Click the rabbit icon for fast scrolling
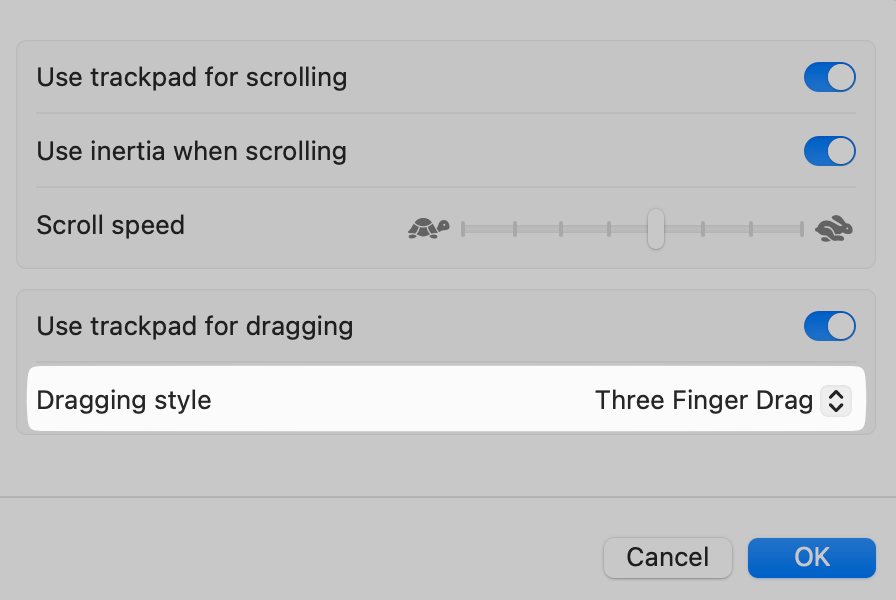The width and height of the screenshot is (896, 600). (834, 228)
